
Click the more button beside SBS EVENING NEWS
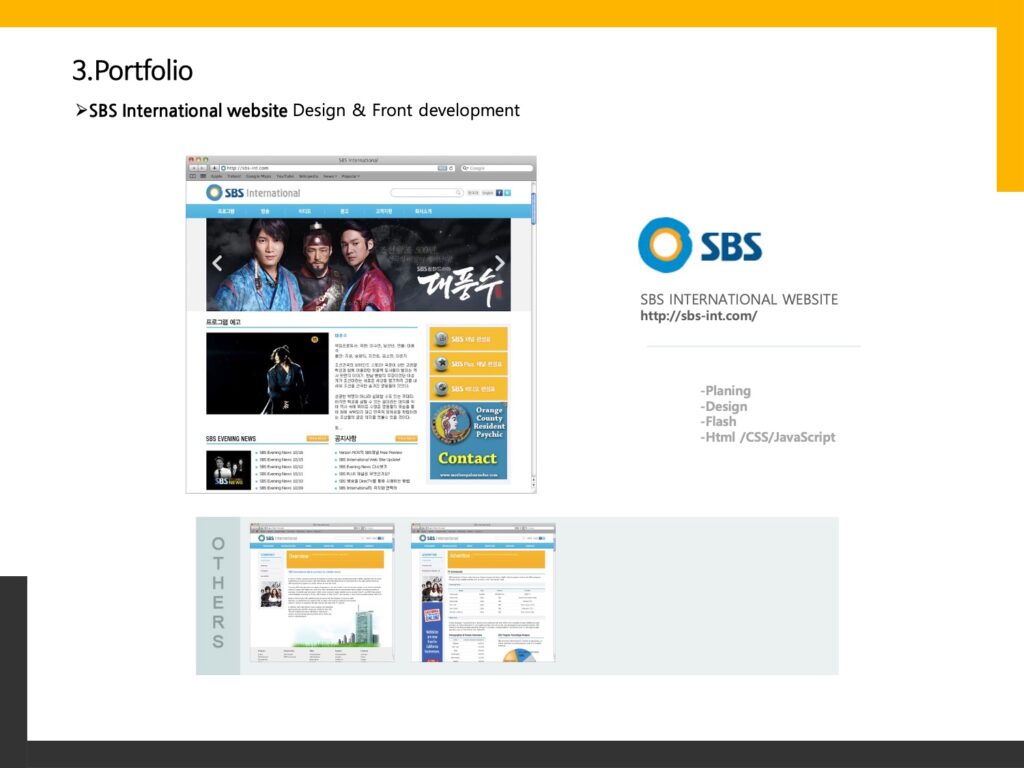(x=318, y=438)
